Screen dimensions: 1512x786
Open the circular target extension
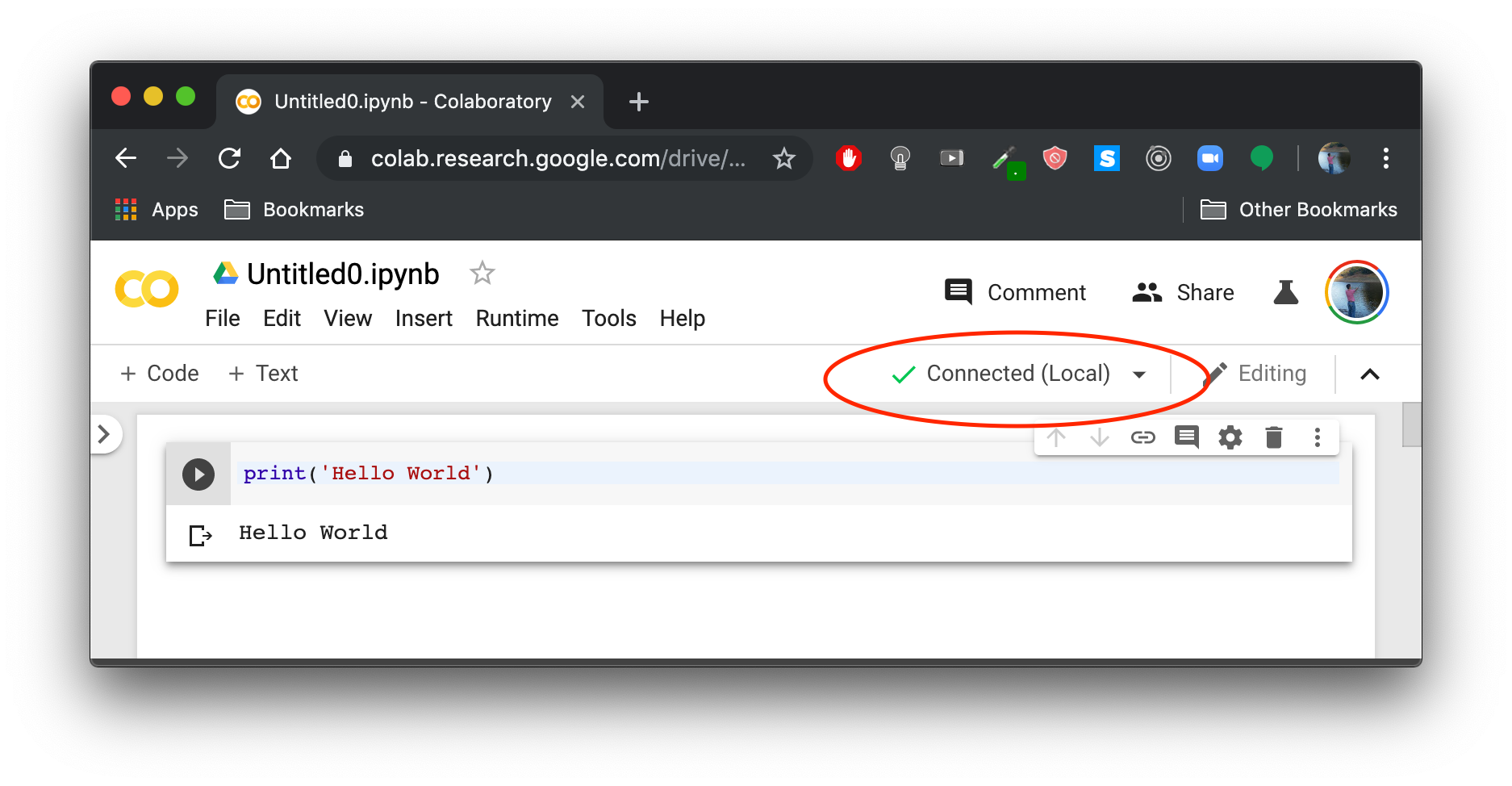(x=1159, y=158)
